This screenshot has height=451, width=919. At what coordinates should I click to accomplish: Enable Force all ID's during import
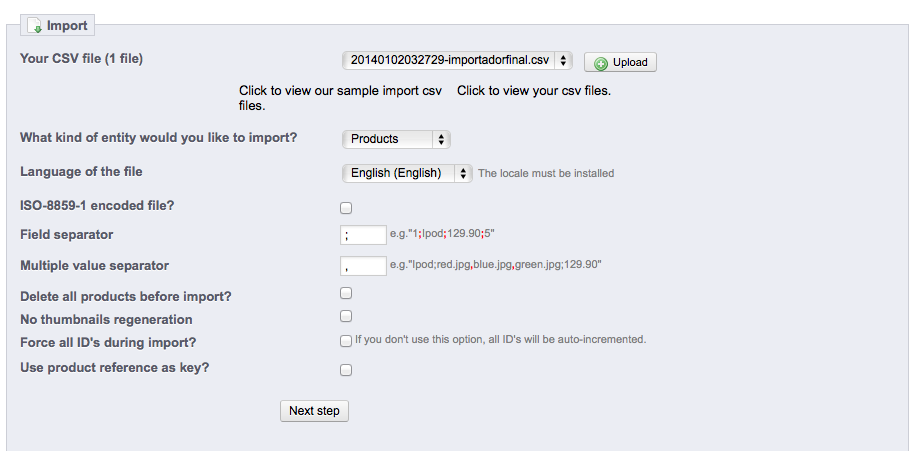[x=346, y=341]
